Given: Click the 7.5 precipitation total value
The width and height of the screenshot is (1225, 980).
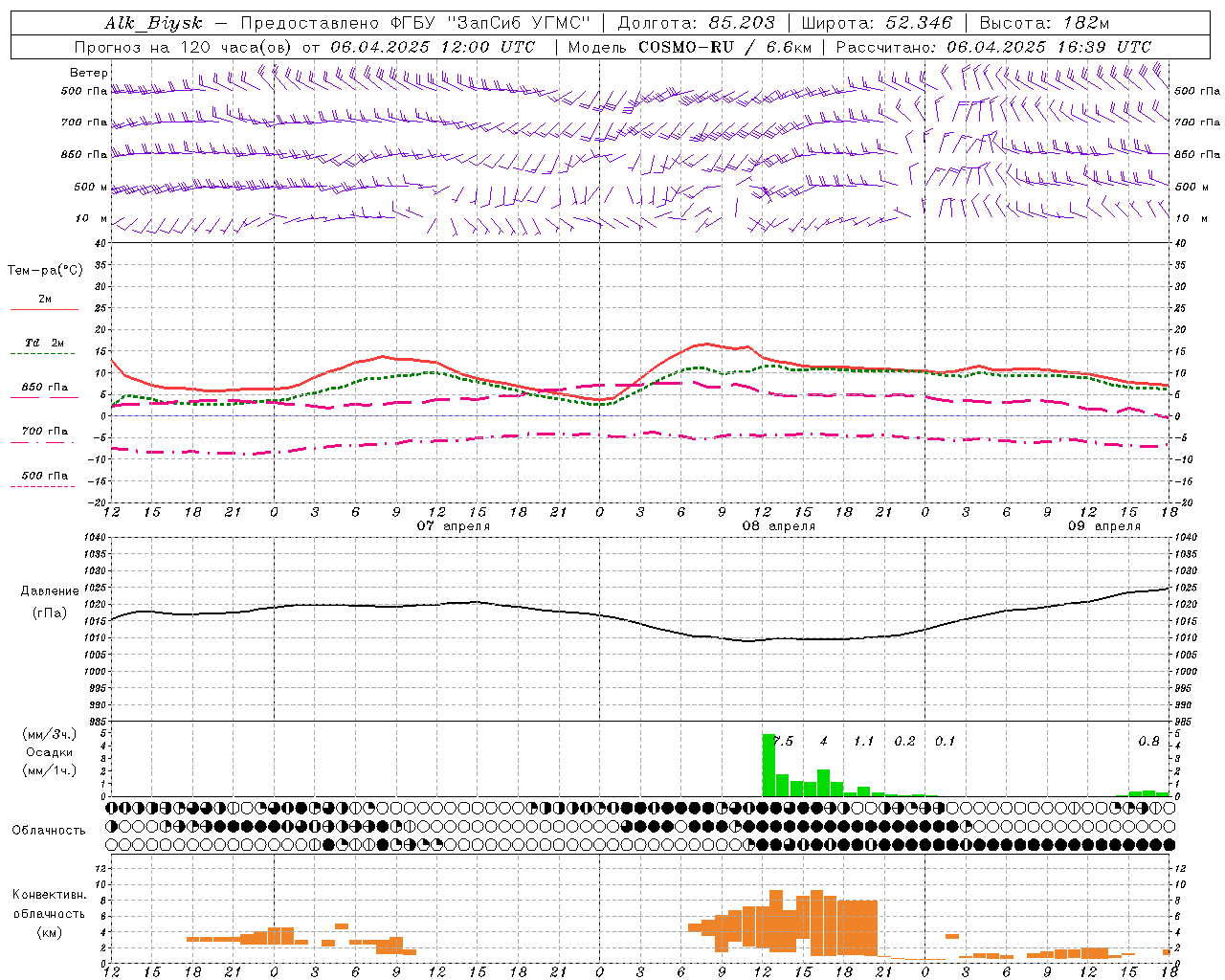Looking at the screenshot, I should (782, 742).
